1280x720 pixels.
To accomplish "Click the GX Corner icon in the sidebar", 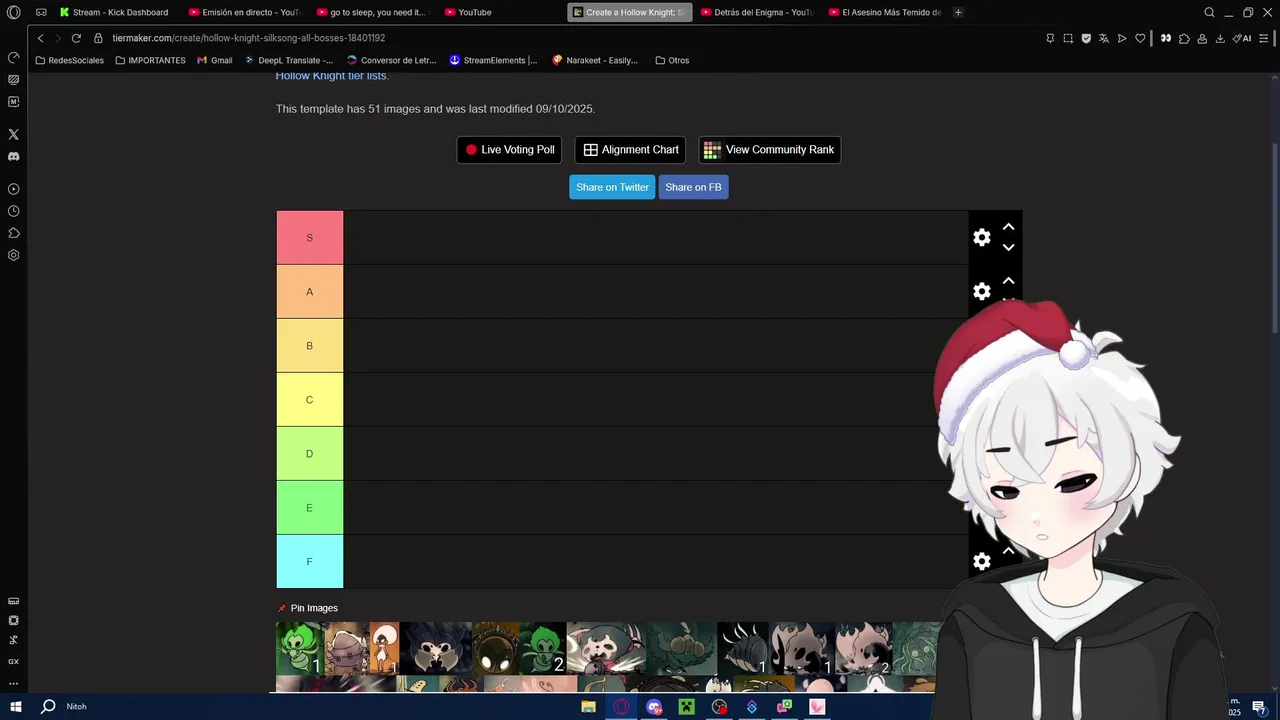I will coord(13,662).
